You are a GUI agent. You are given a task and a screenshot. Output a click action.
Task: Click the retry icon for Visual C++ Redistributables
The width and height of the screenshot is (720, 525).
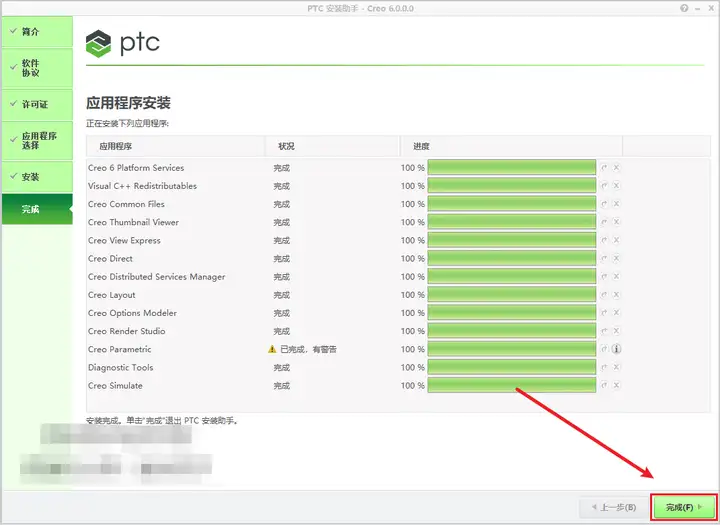[604, 186]
